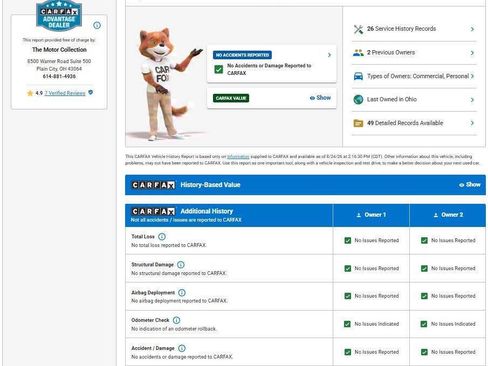Image resolution: width=488 pixels, height=366 pixels.
Task: Select the Owner 1 column header
Action: click(371, 215)
